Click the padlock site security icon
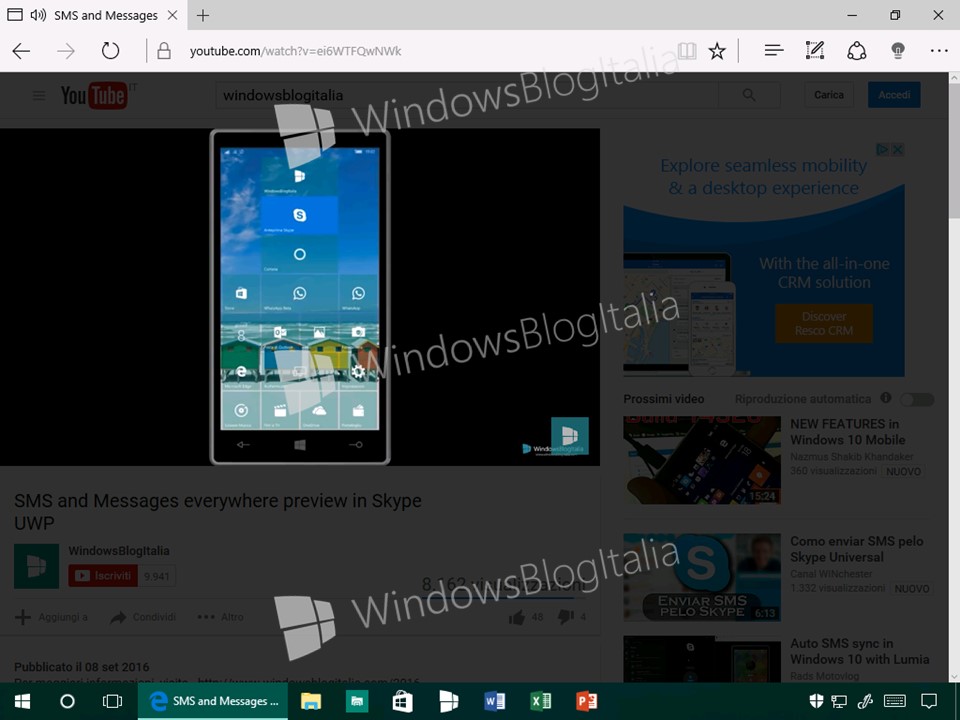960x720 pixels. click(163, 51)
